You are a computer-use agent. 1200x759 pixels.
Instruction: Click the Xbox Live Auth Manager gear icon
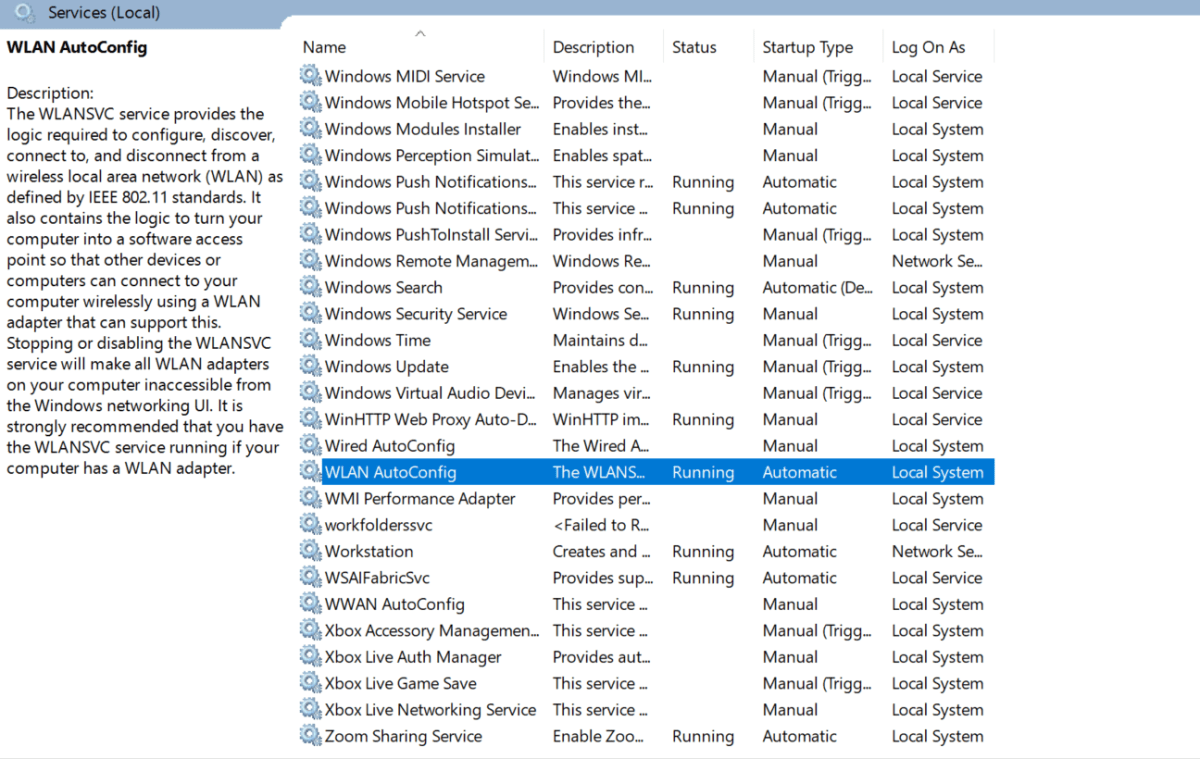310,657
